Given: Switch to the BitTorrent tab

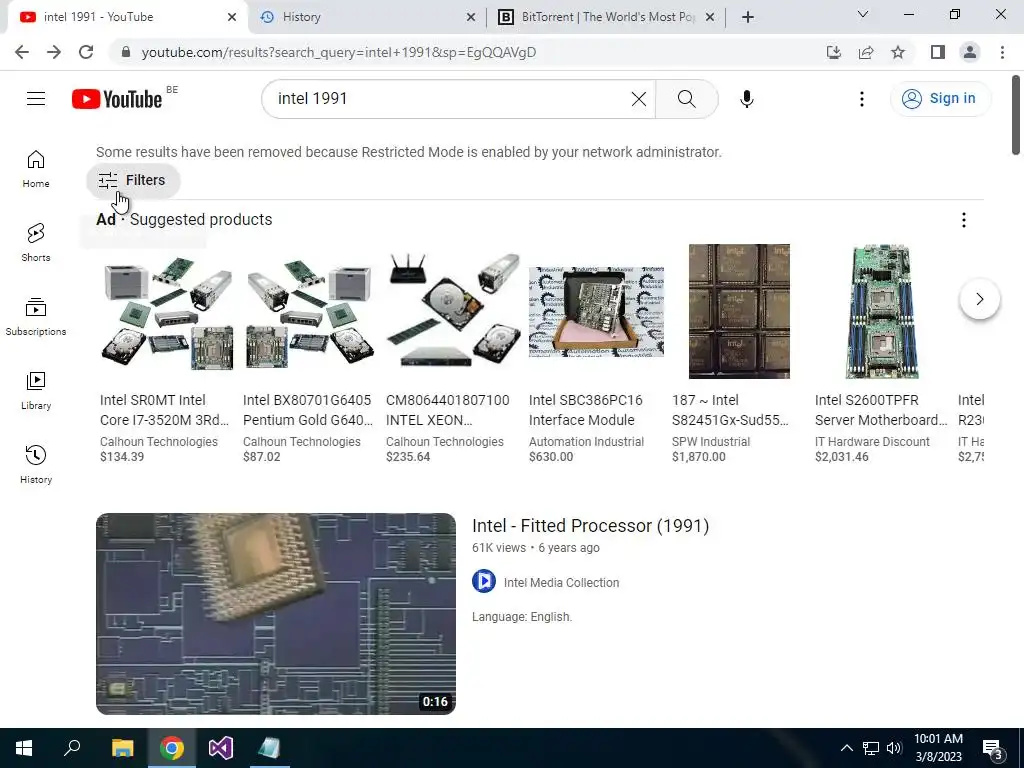Looking at the screenshot, I should (605, 17).
